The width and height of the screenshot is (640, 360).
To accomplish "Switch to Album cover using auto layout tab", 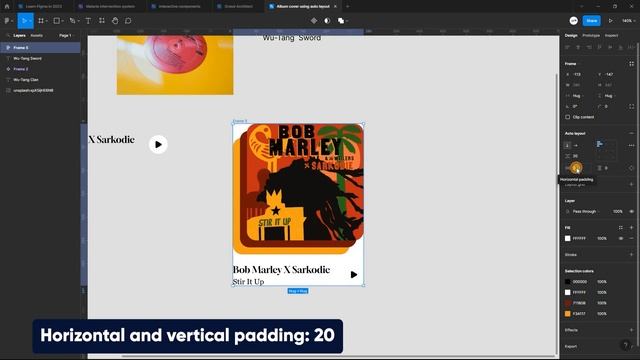I will [x=302, y=6].
